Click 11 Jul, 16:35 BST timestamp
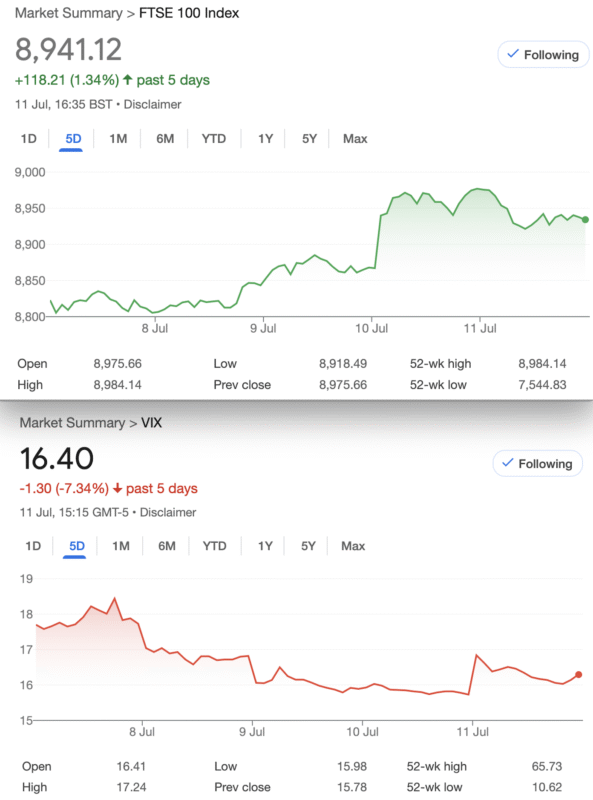This screenshot has width=593, height=800. coord(63,105)
